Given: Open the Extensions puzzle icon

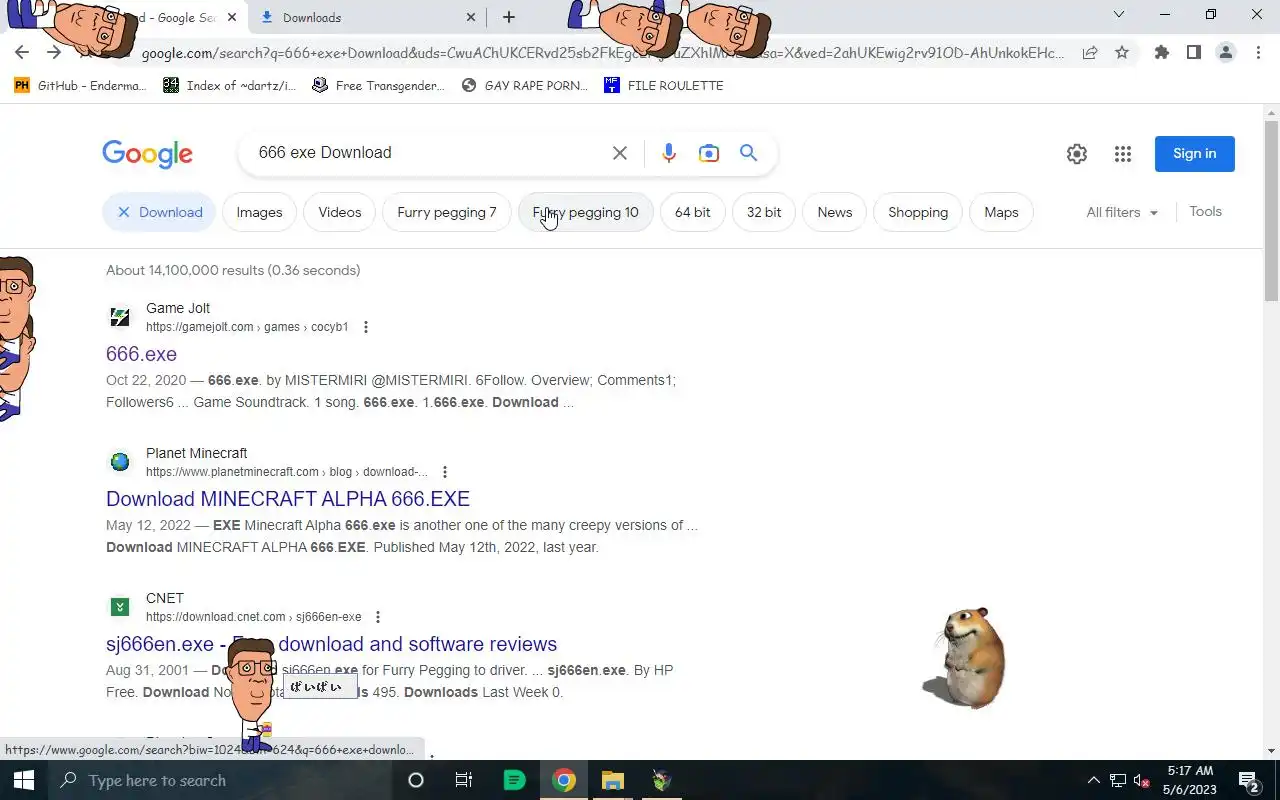Looking at the screenshot, I should (1161, 53).
